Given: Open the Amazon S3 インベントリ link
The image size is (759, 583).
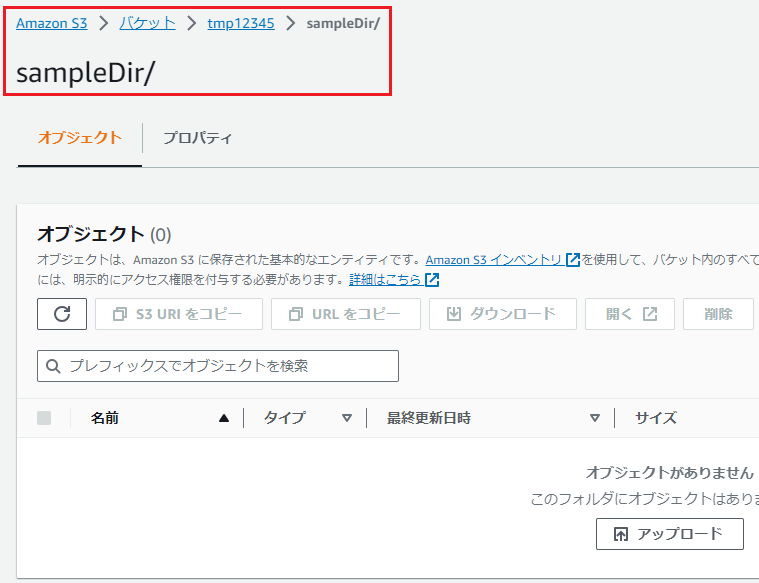Looking at the screenshot, I should tap(494, 260).
